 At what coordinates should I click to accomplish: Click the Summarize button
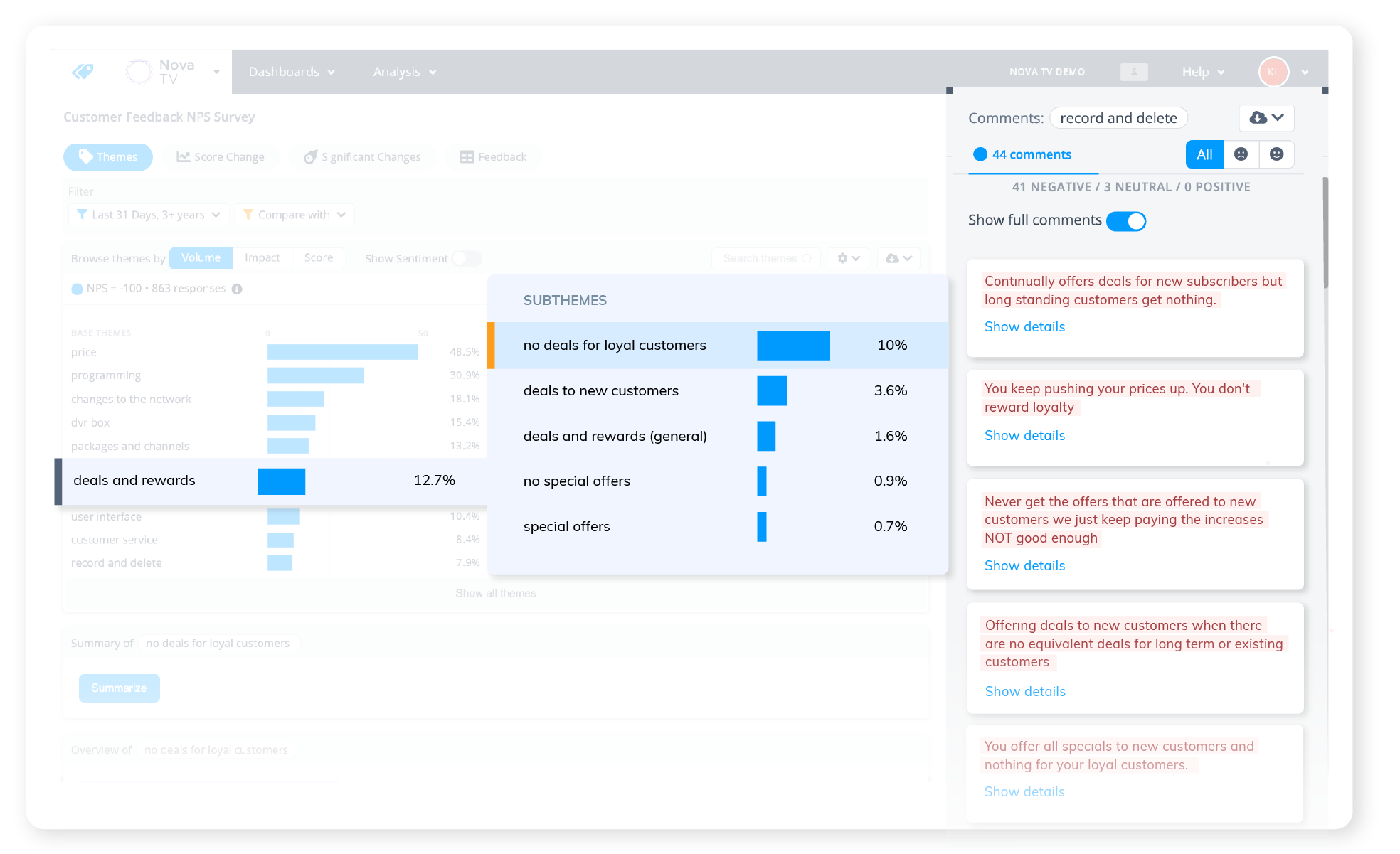pos(119,687)
